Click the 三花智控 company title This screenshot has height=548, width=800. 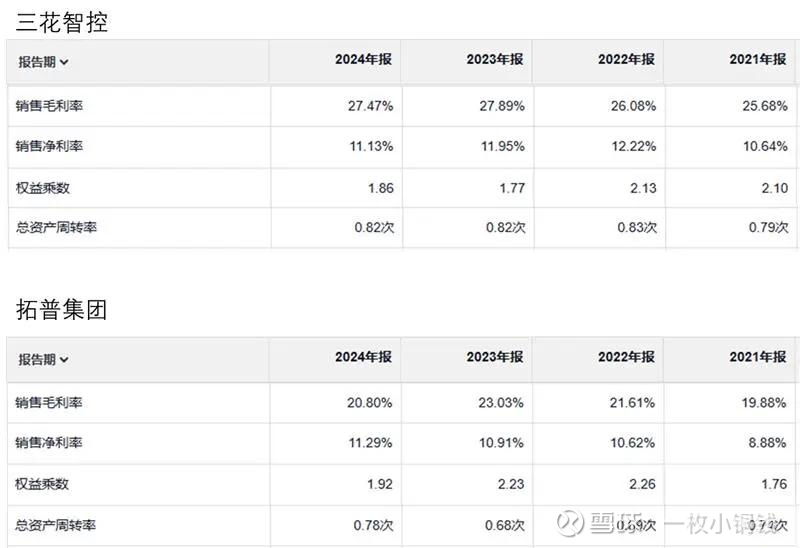pyautogui.click(x=62, y=22)
